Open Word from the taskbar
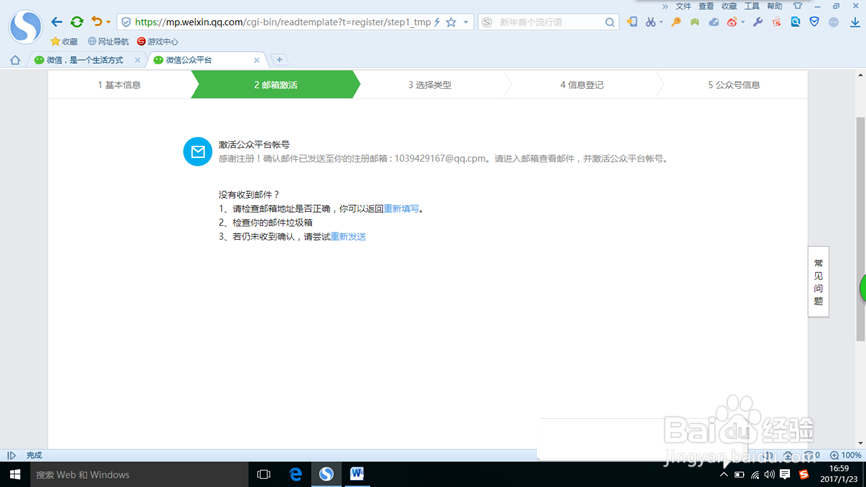 357,474
